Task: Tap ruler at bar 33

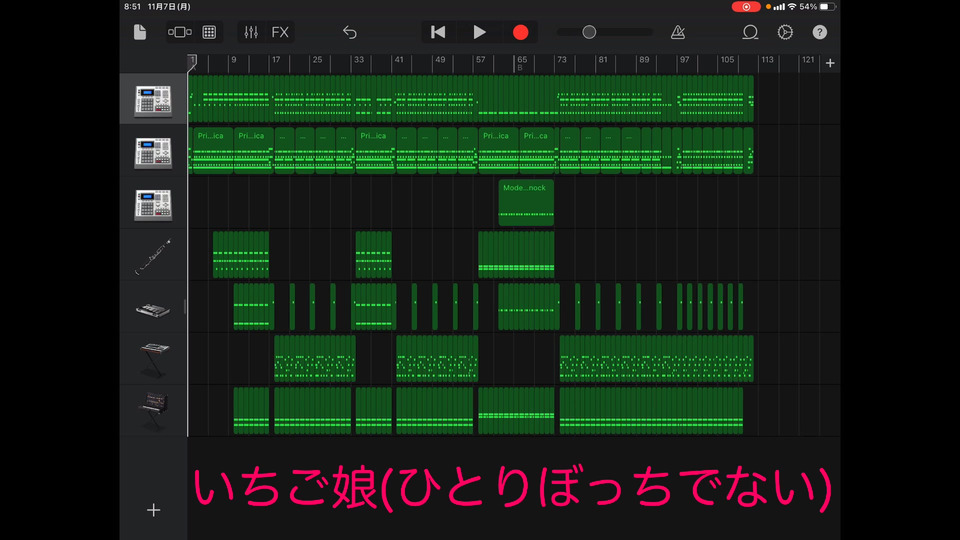Action: (359, 61)
